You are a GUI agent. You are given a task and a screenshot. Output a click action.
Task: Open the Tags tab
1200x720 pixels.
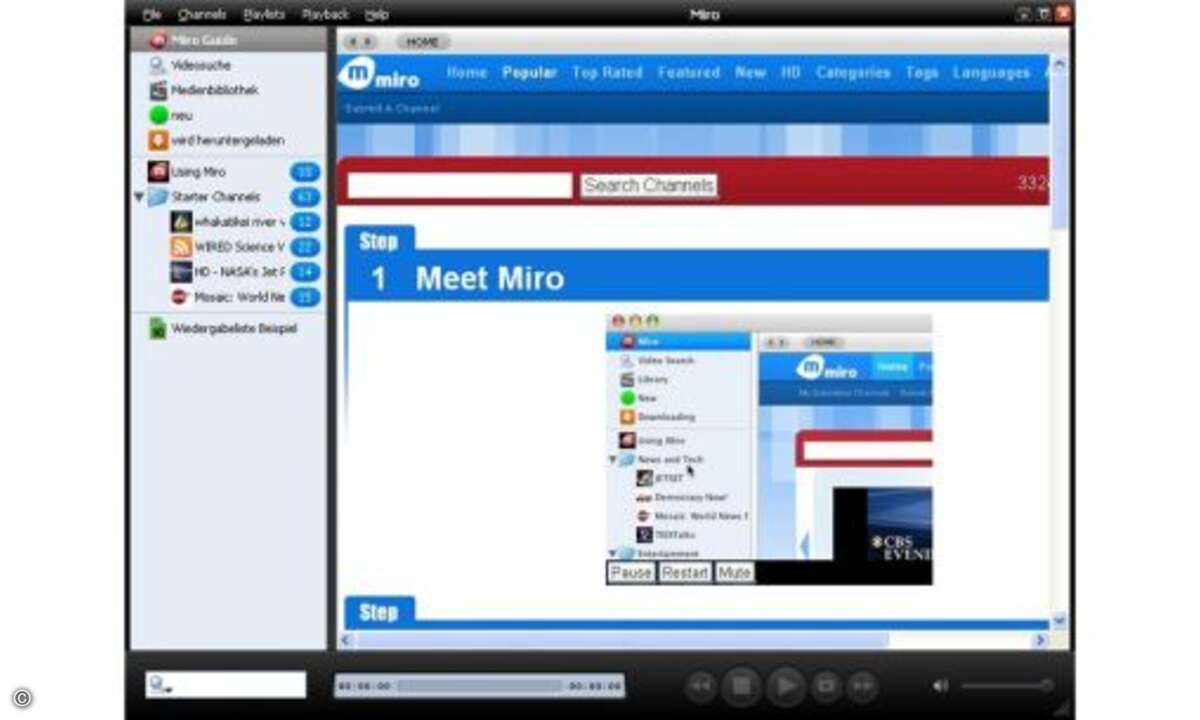(x=922, y=73)
